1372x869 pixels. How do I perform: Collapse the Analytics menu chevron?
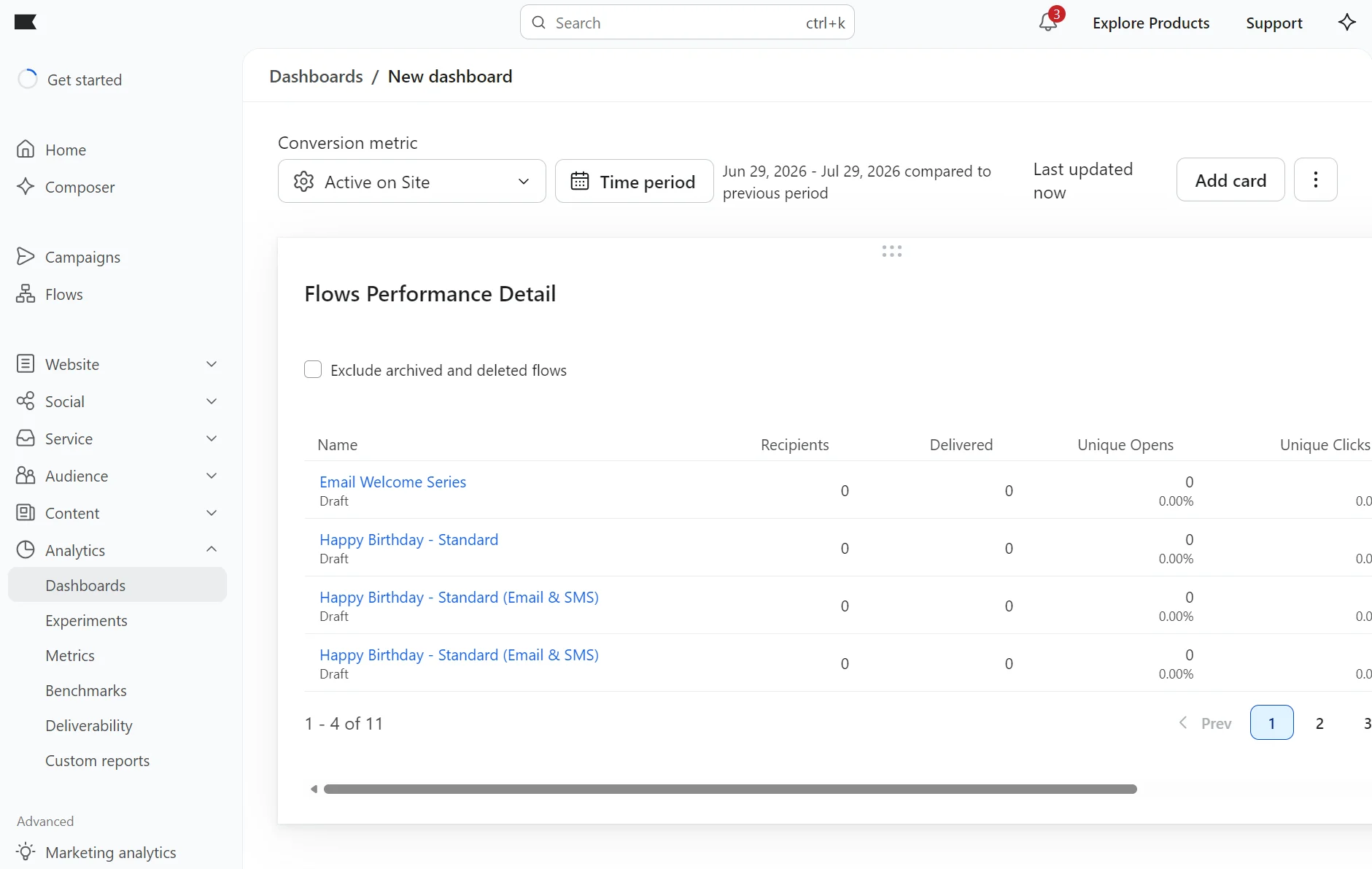(212, 549)
